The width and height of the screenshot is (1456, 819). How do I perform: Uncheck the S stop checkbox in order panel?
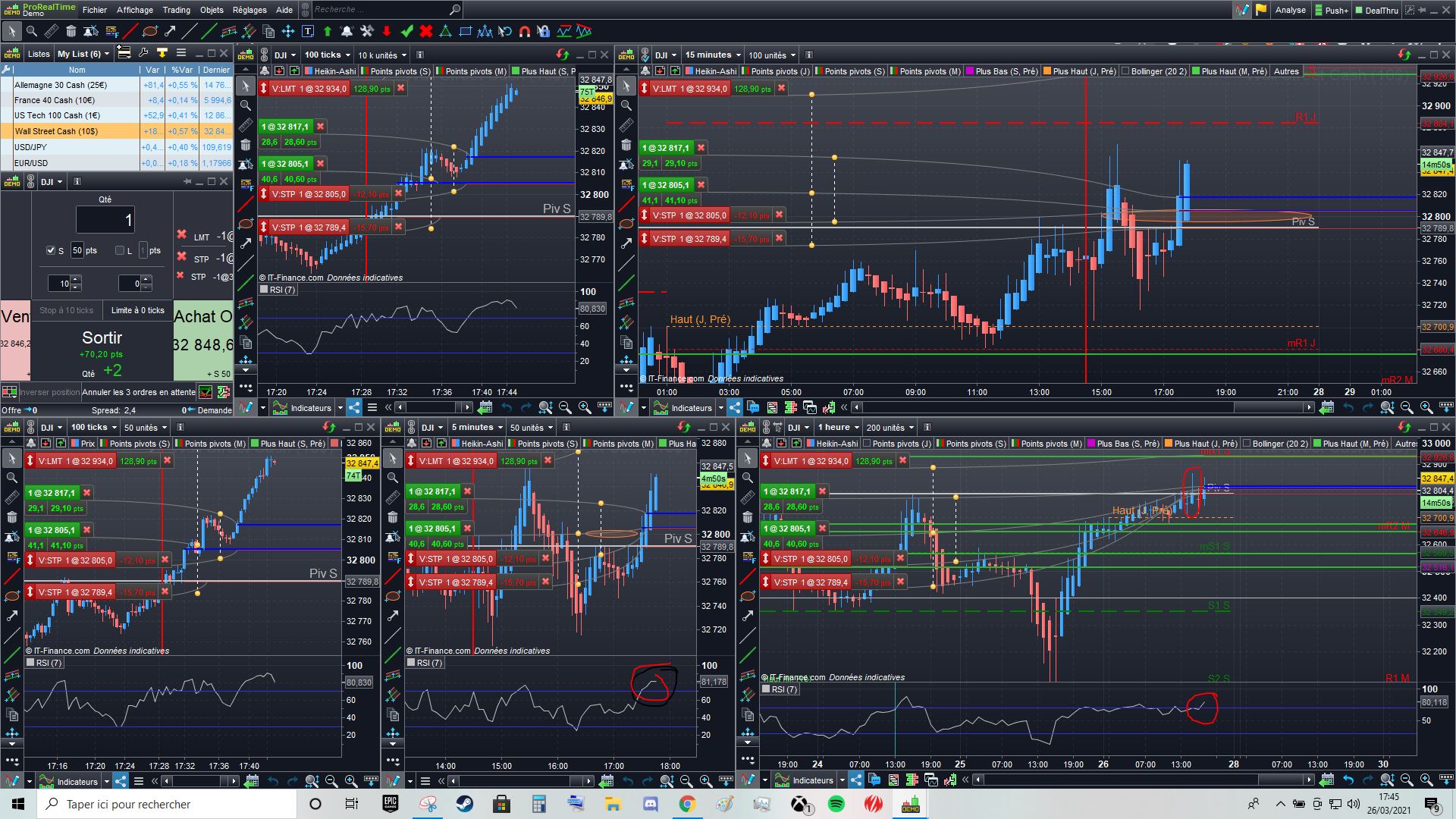coord(51,250)
